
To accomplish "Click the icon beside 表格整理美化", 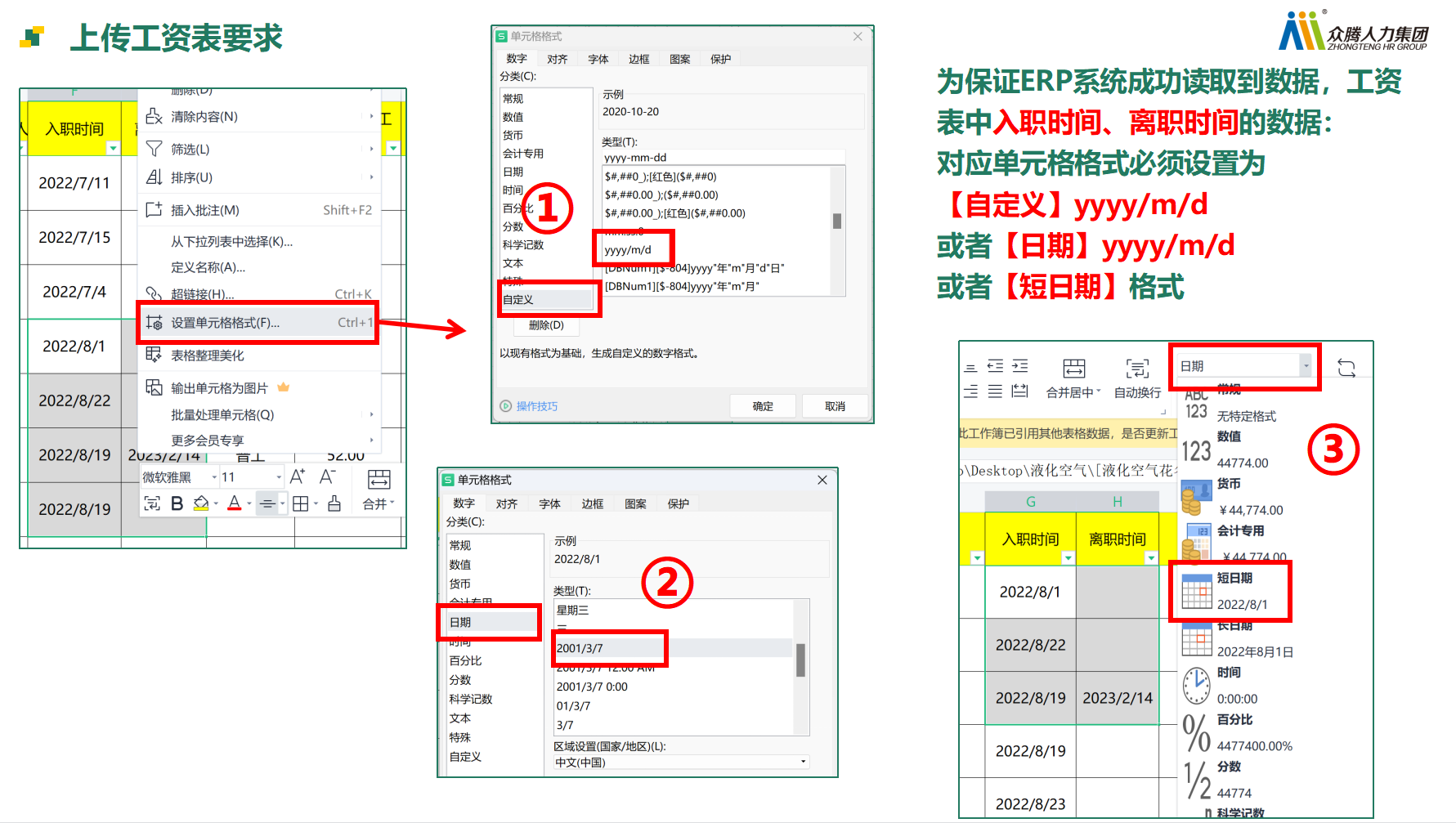I will pos(154,355).
